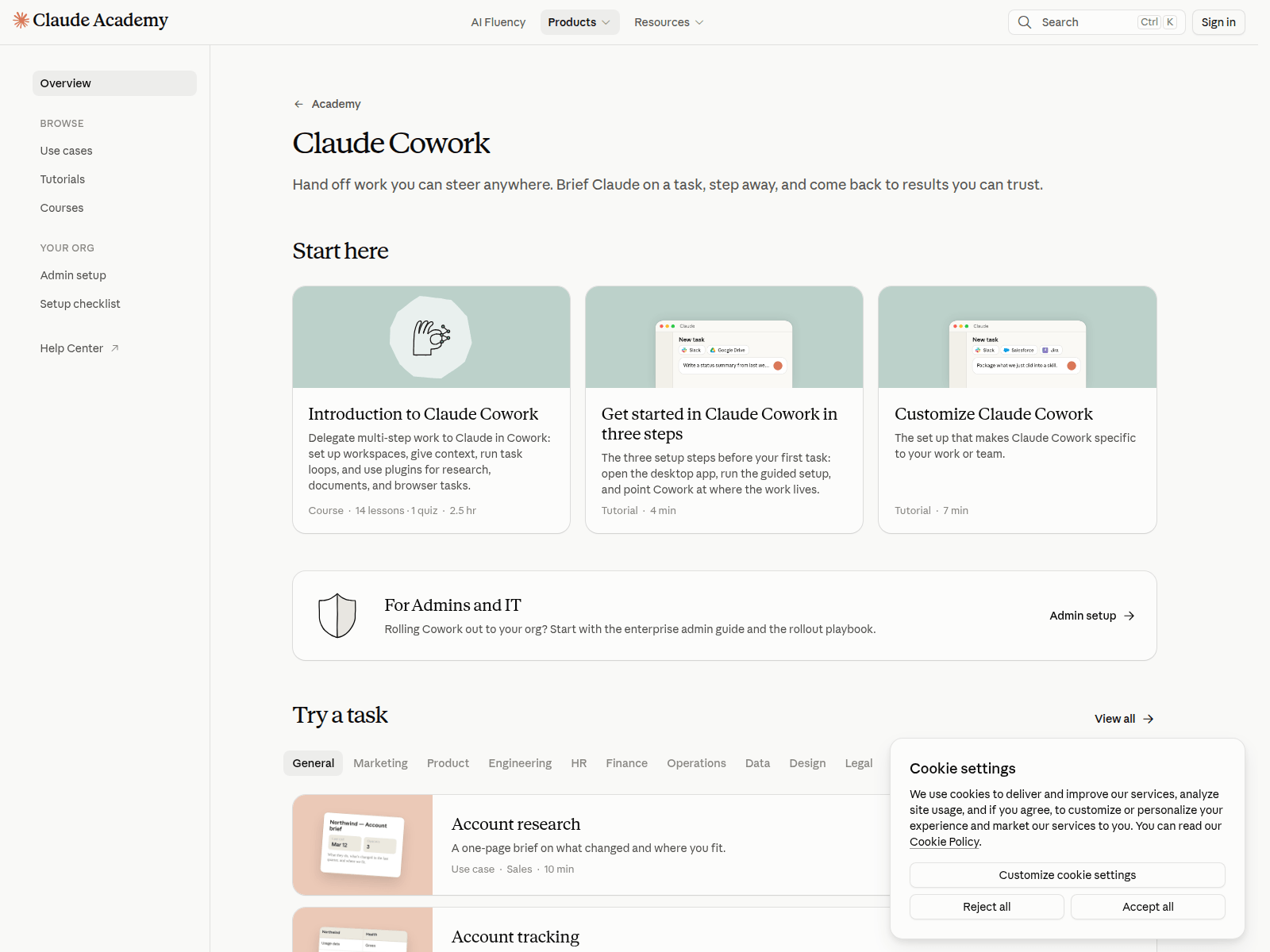Open Setup checklist in sidebar
The image size is (1270, 952).
point(80,304)
